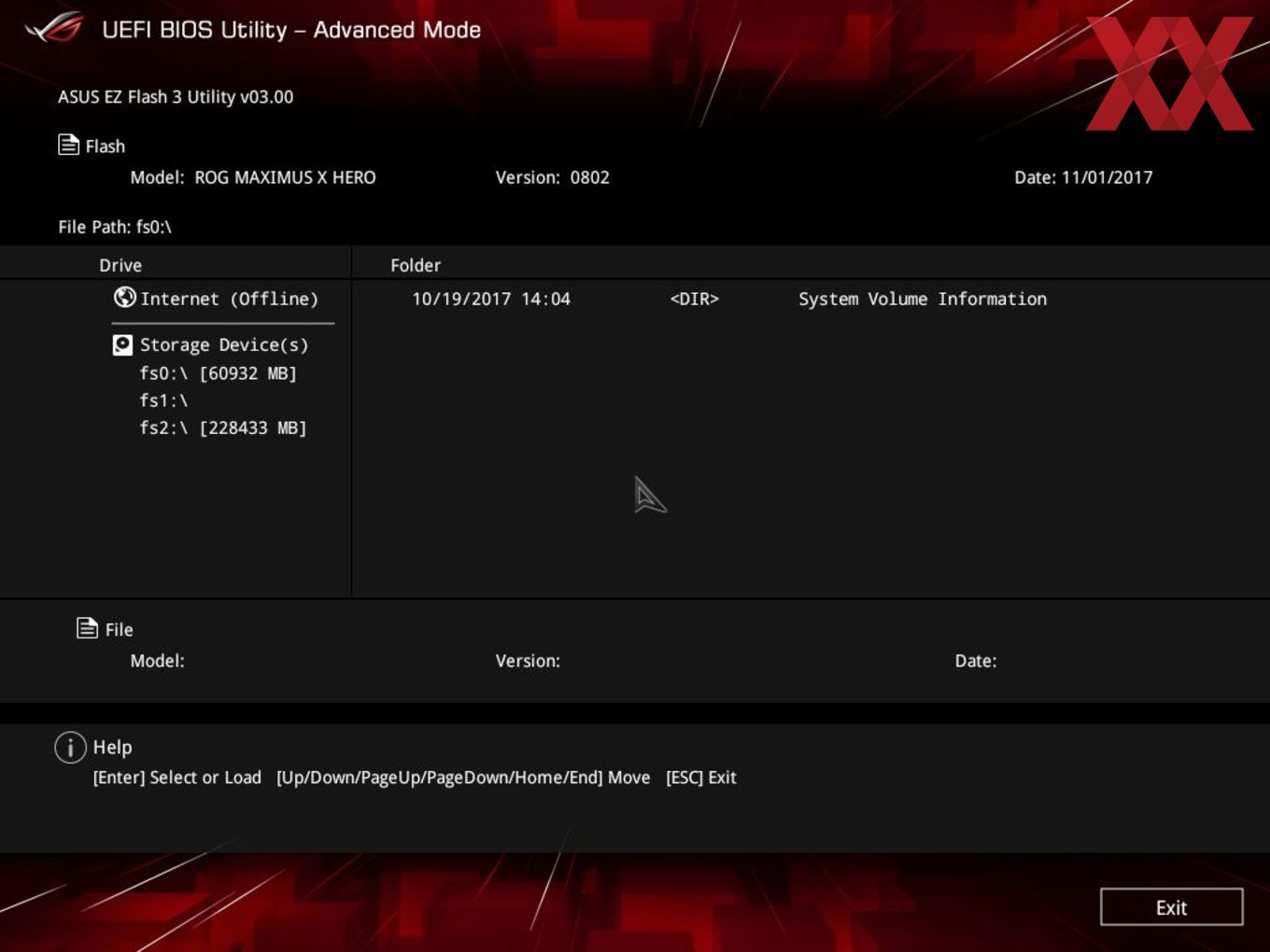Select drive fs0:\ [60932 MB]

click(x=218, y=373)
